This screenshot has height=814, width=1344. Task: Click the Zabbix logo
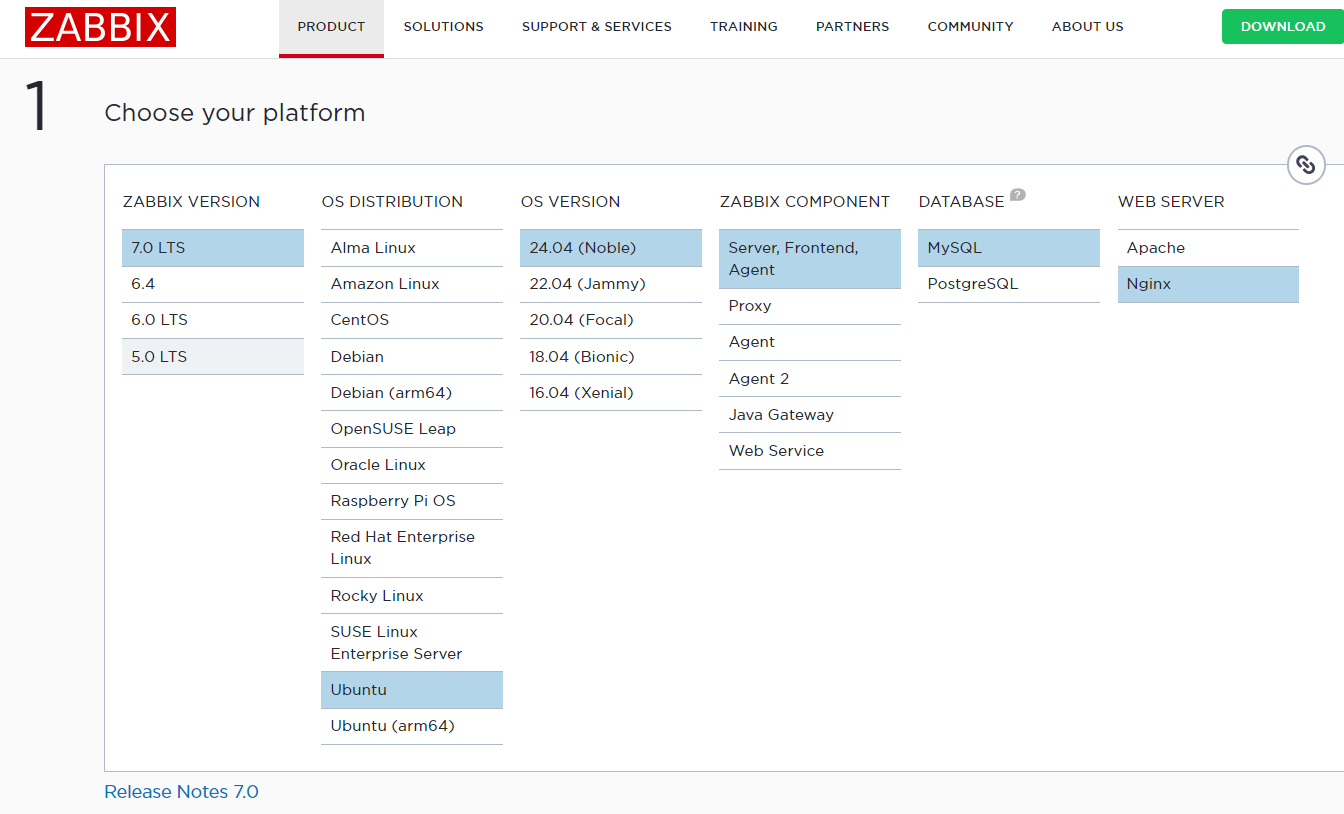(101, 27)
